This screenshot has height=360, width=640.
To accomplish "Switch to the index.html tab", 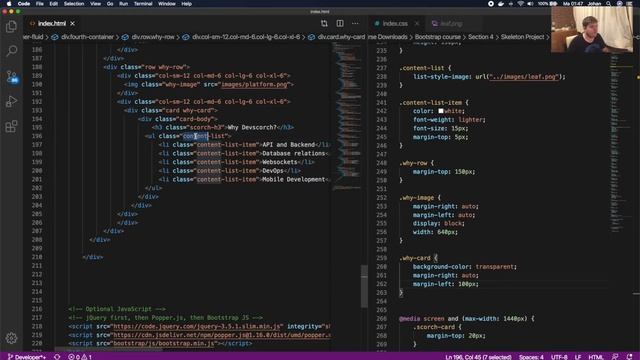I will [51, 24].
